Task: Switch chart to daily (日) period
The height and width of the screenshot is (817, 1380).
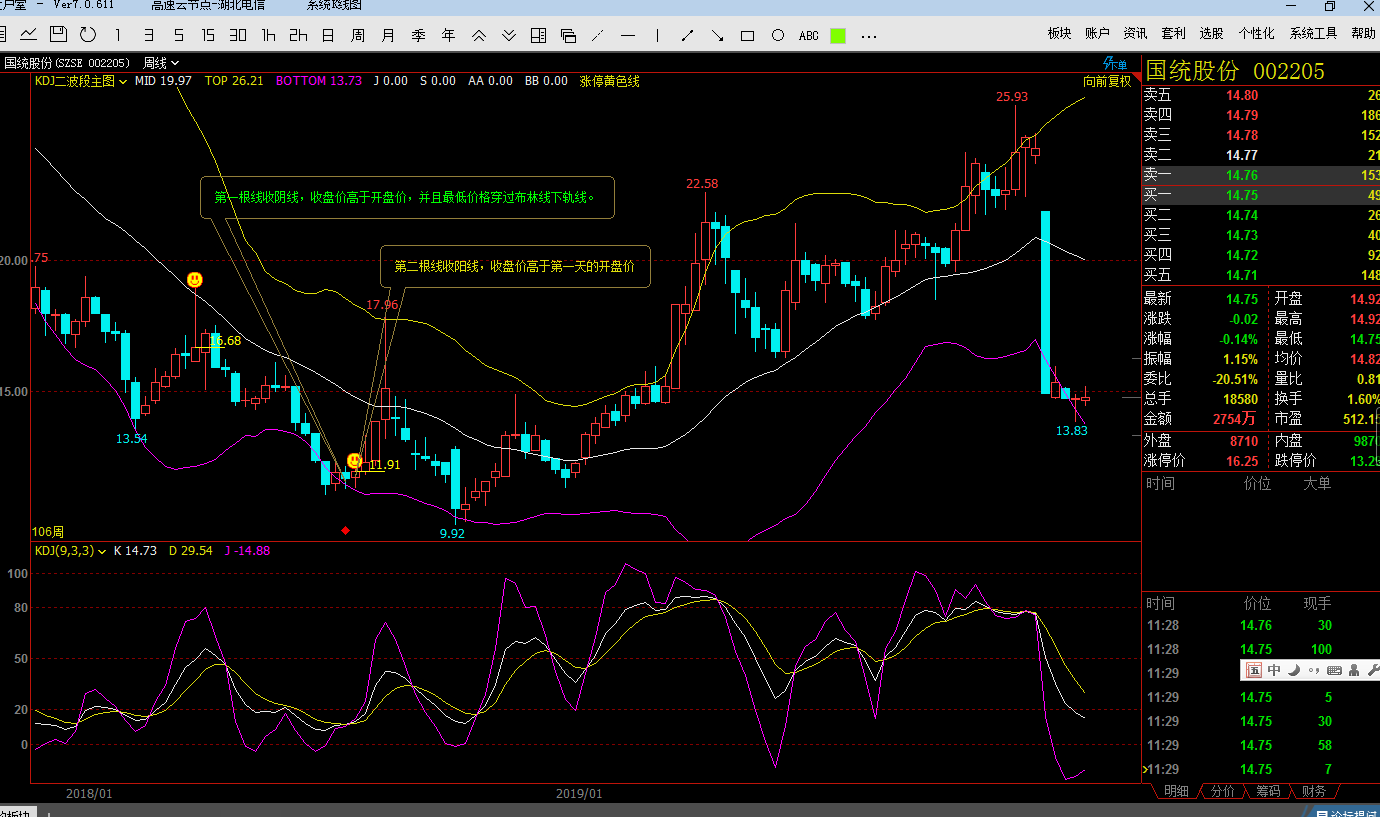Action: pyautogui.click(x=328, y=36)
